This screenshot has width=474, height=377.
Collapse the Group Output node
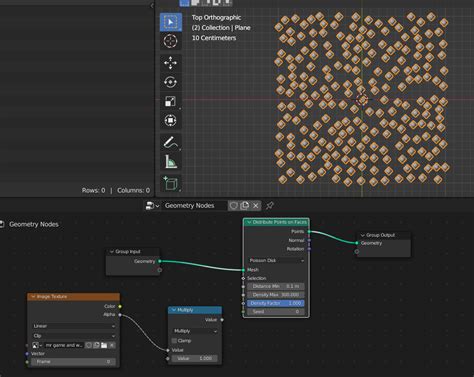tap(363, 235)
